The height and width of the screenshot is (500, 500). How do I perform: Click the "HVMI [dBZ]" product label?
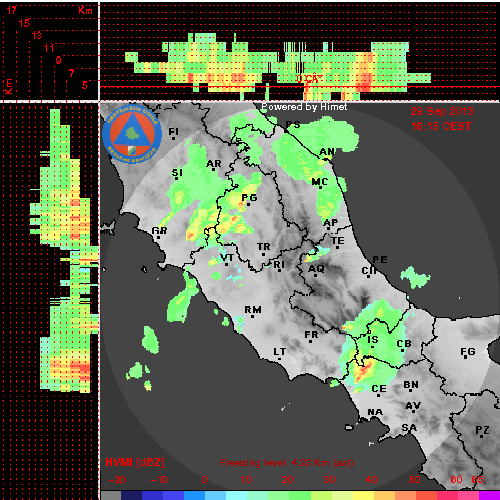pos(135,462)
